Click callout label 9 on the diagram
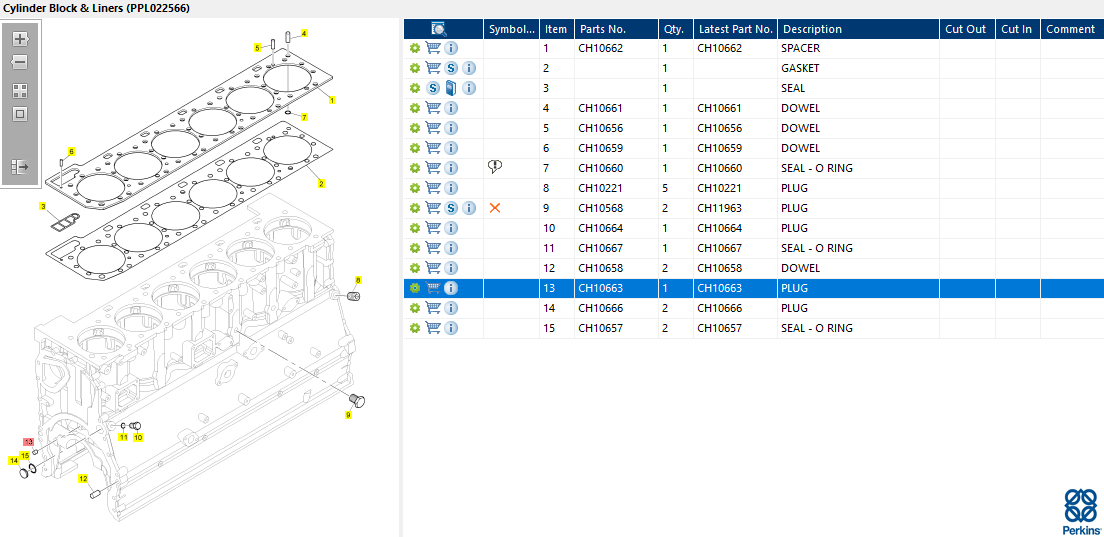 [x=348, y=415]
